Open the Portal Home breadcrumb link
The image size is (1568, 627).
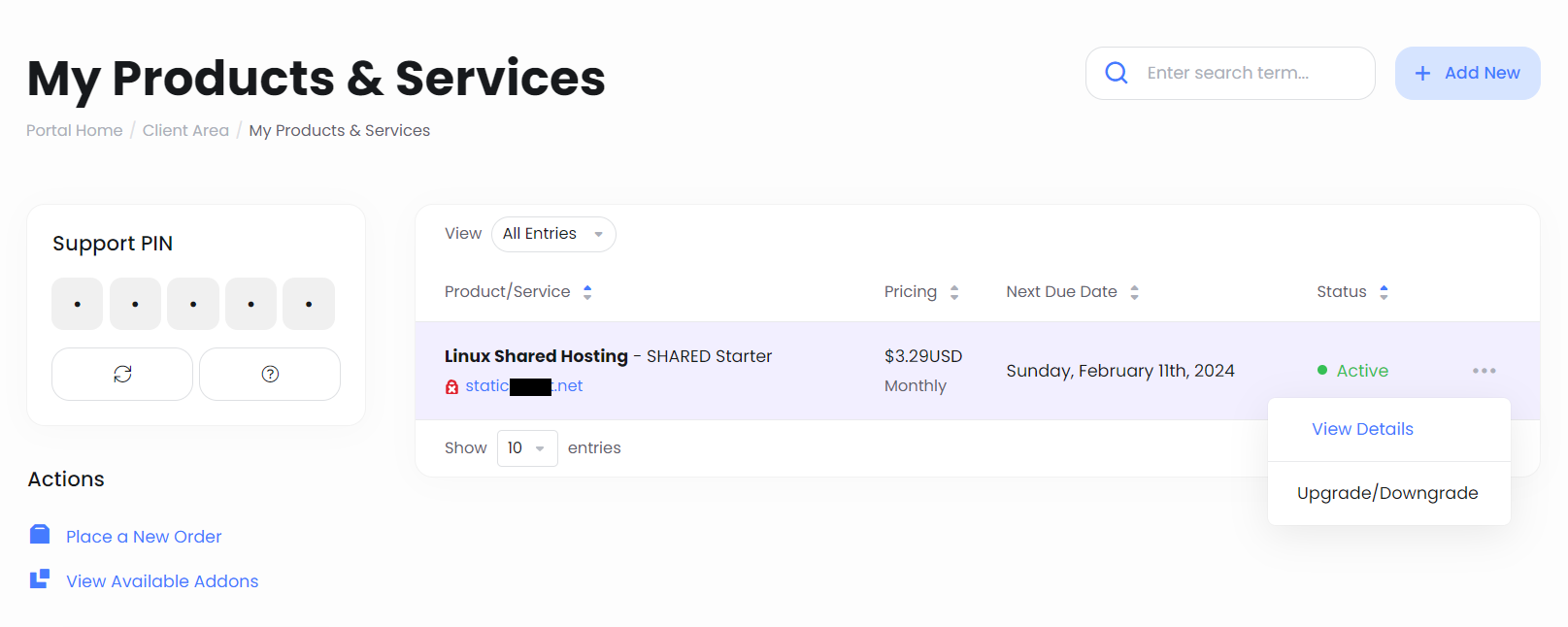pyautogui.click(x=75, y=130)
